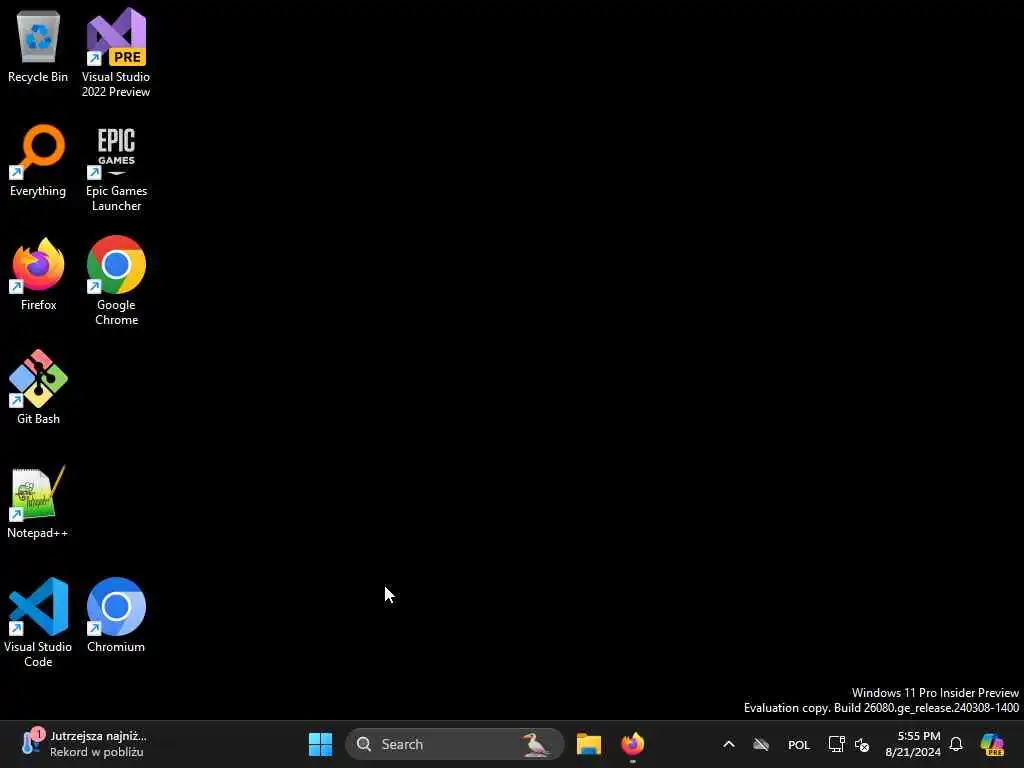The height and width of the screenshot is (768, 1024).
Task: Click the taskbar Search box
Action: pos(455,744)
